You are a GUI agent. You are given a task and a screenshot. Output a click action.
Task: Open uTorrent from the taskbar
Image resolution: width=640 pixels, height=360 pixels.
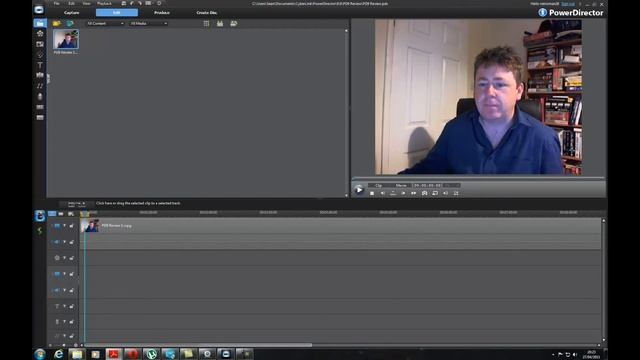151,354
